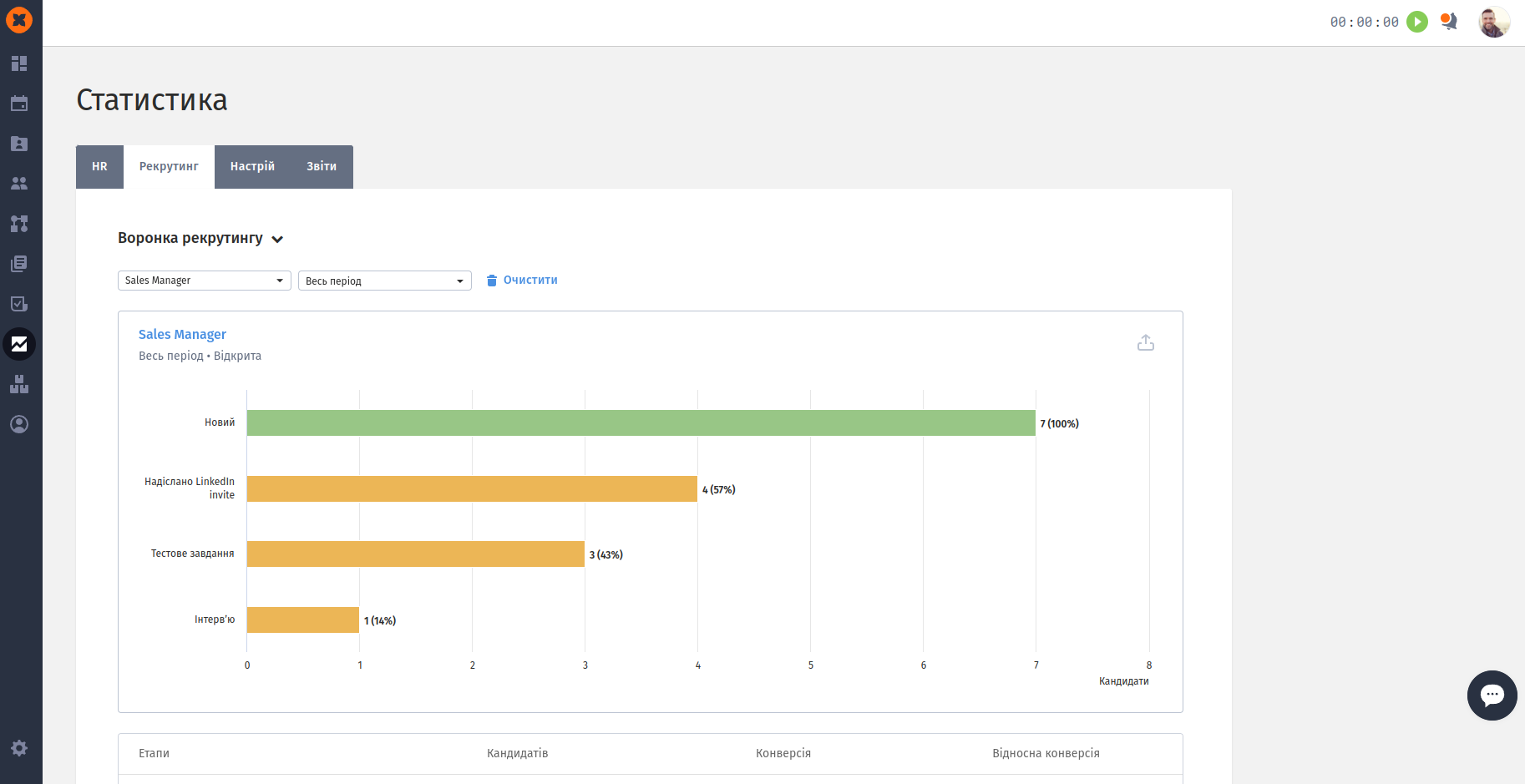The height and width of the screenshot is (784, 1525).
Task: Open the 'Весь період' period dropdown
Action: pyautogui.click(x=384, y=281)
